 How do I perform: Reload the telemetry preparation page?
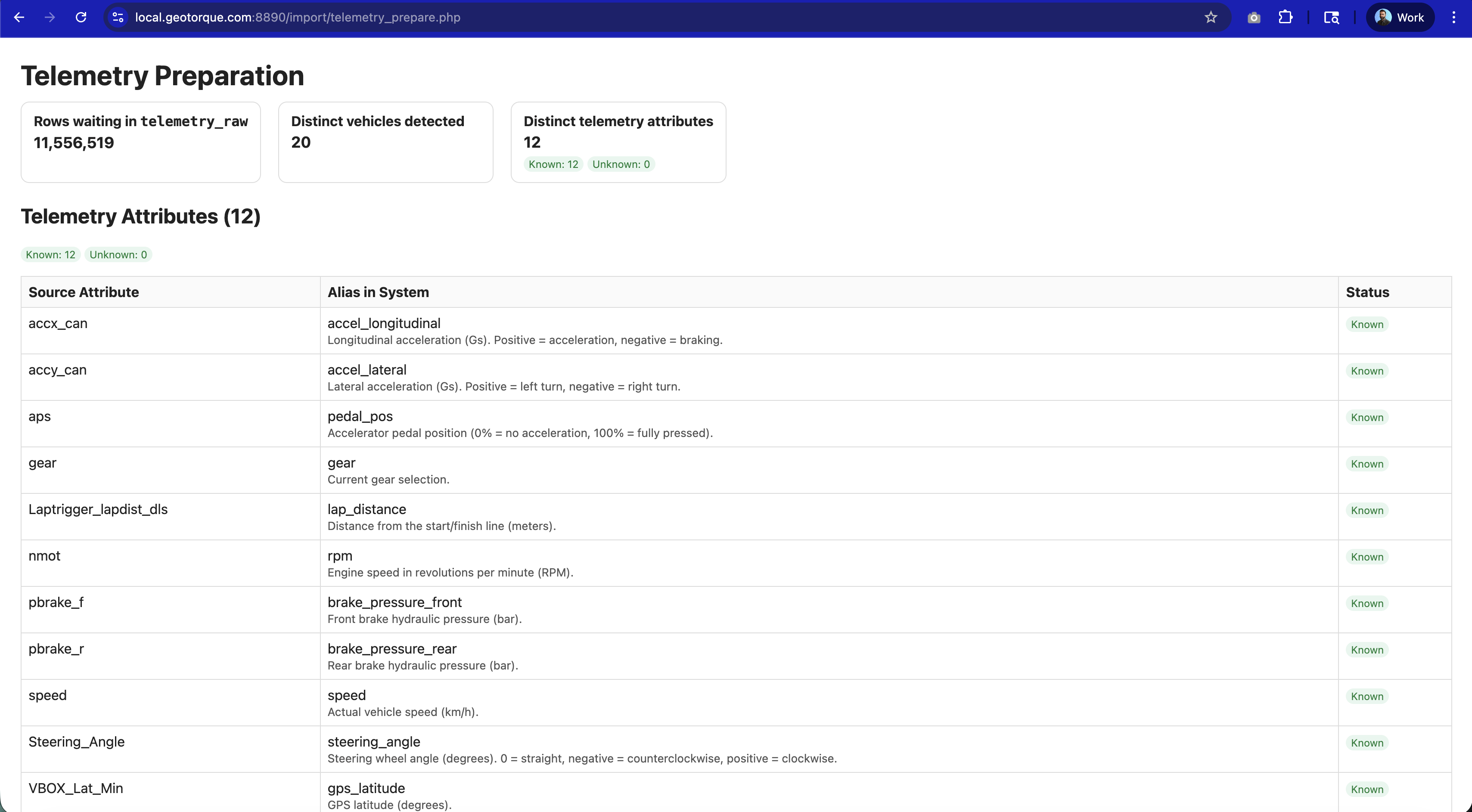click(81, 17)
